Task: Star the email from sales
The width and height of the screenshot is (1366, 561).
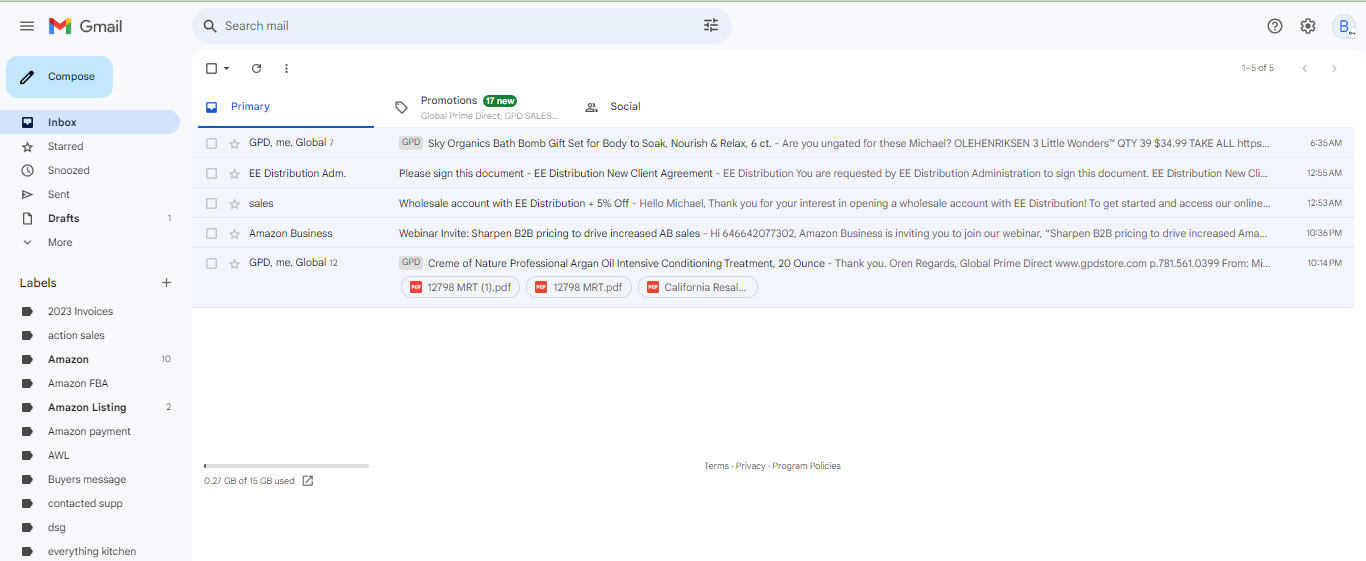Action: point(235,203)
